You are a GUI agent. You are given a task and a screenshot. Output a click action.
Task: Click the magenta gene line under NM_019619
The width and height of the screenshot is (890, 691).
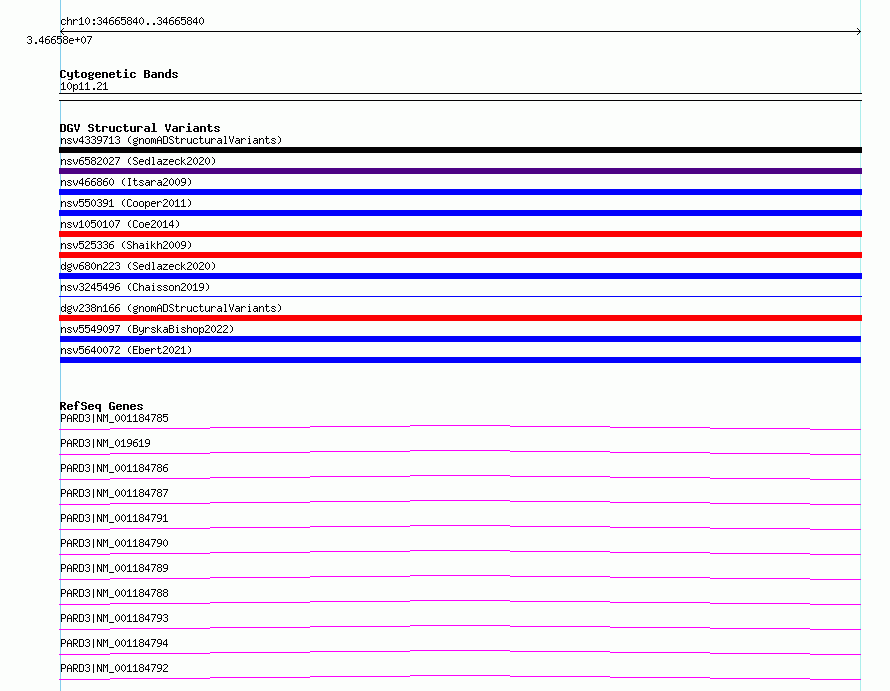tap(460, 452)
